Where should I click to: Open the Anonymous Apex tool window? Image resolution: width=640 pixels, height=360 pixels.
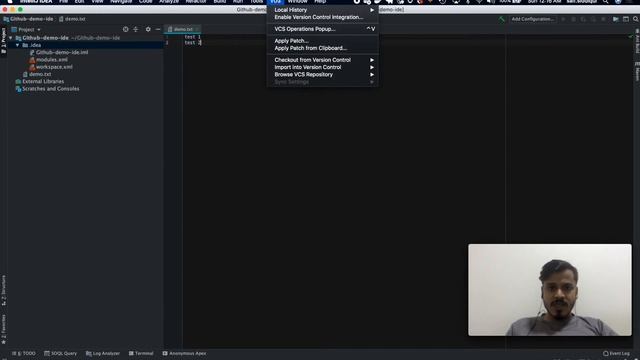(x=184, y=353)
